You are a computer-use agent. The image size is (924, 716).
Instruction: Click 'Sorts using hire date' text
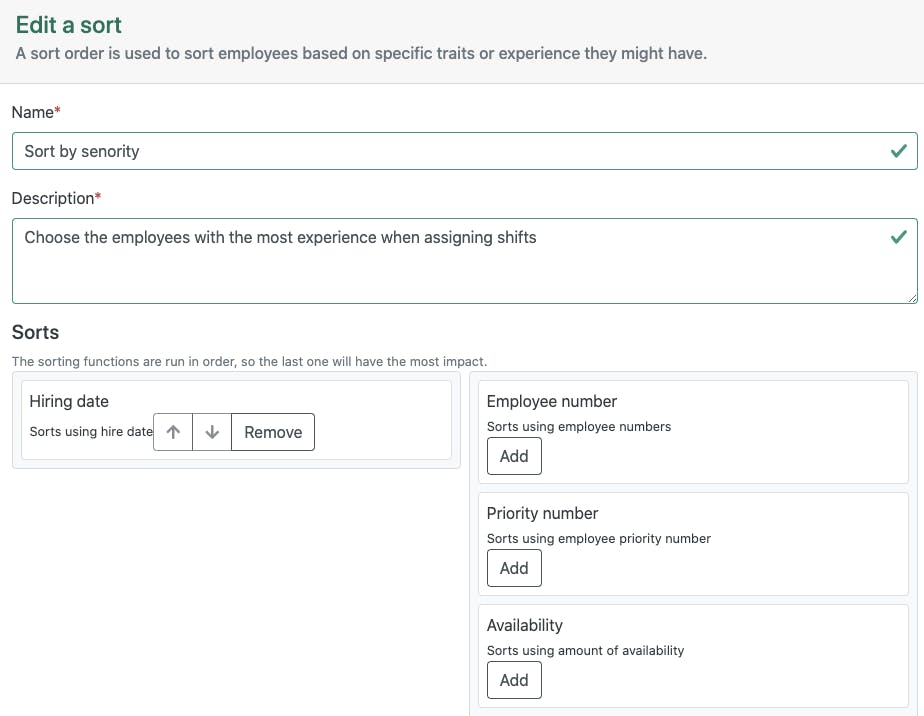[91, 432]
